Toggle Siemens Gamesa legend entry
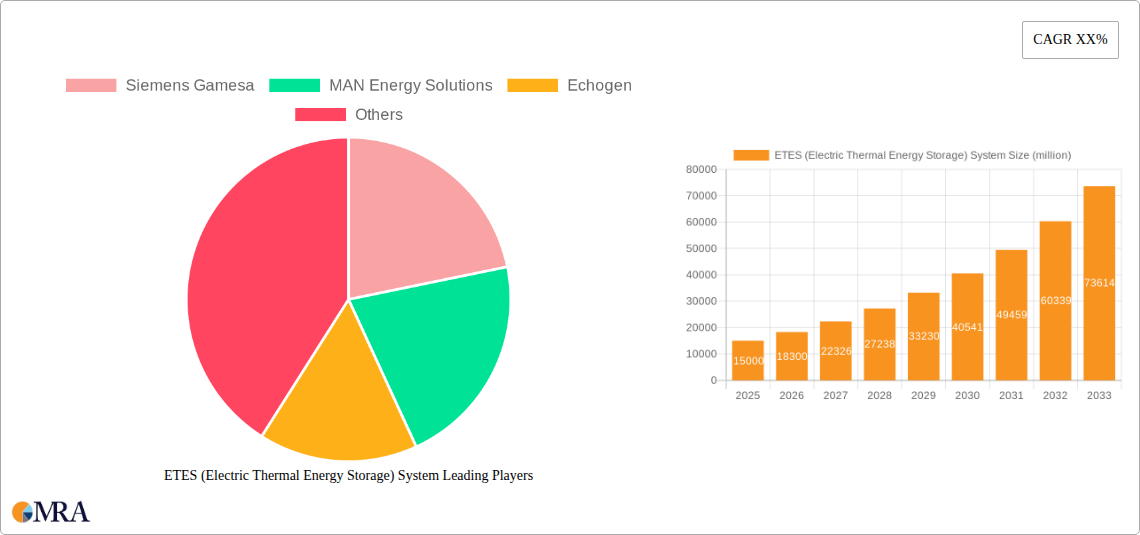Viewport: 1140px width, 535px height. click(160, 86)
